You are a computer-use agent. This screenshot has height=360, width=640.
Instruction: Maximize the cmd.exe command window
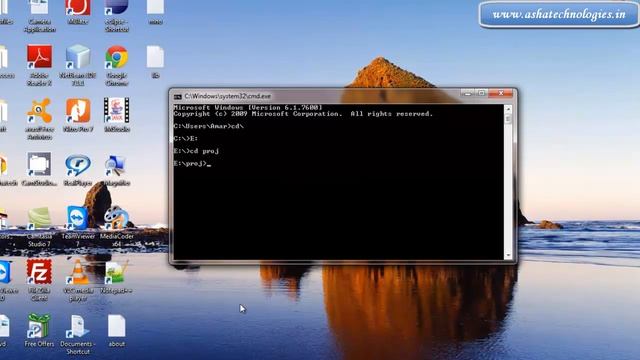(481, 93)
